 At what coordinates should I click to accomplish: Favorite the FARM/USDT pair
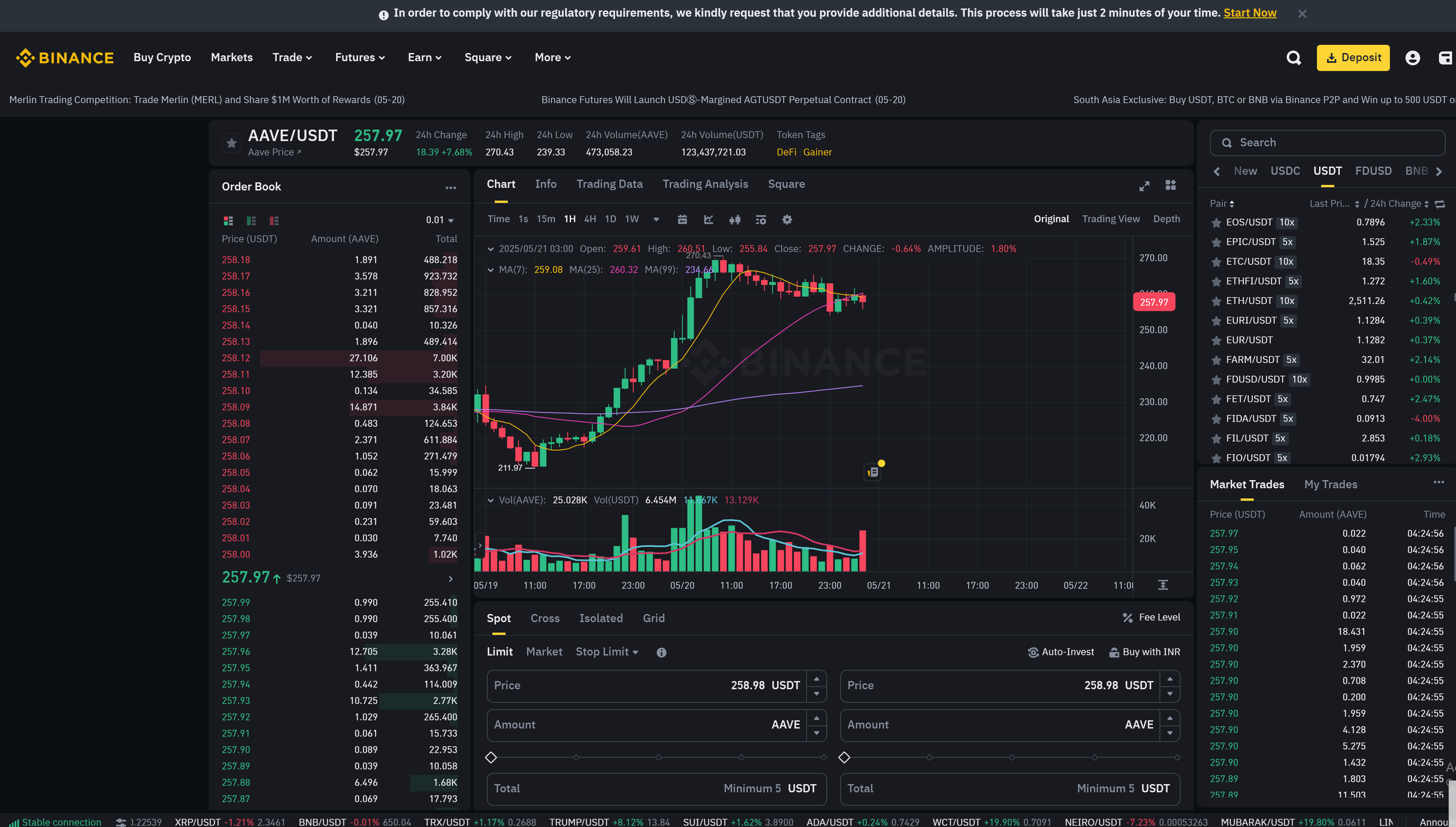click(1216, 361)
